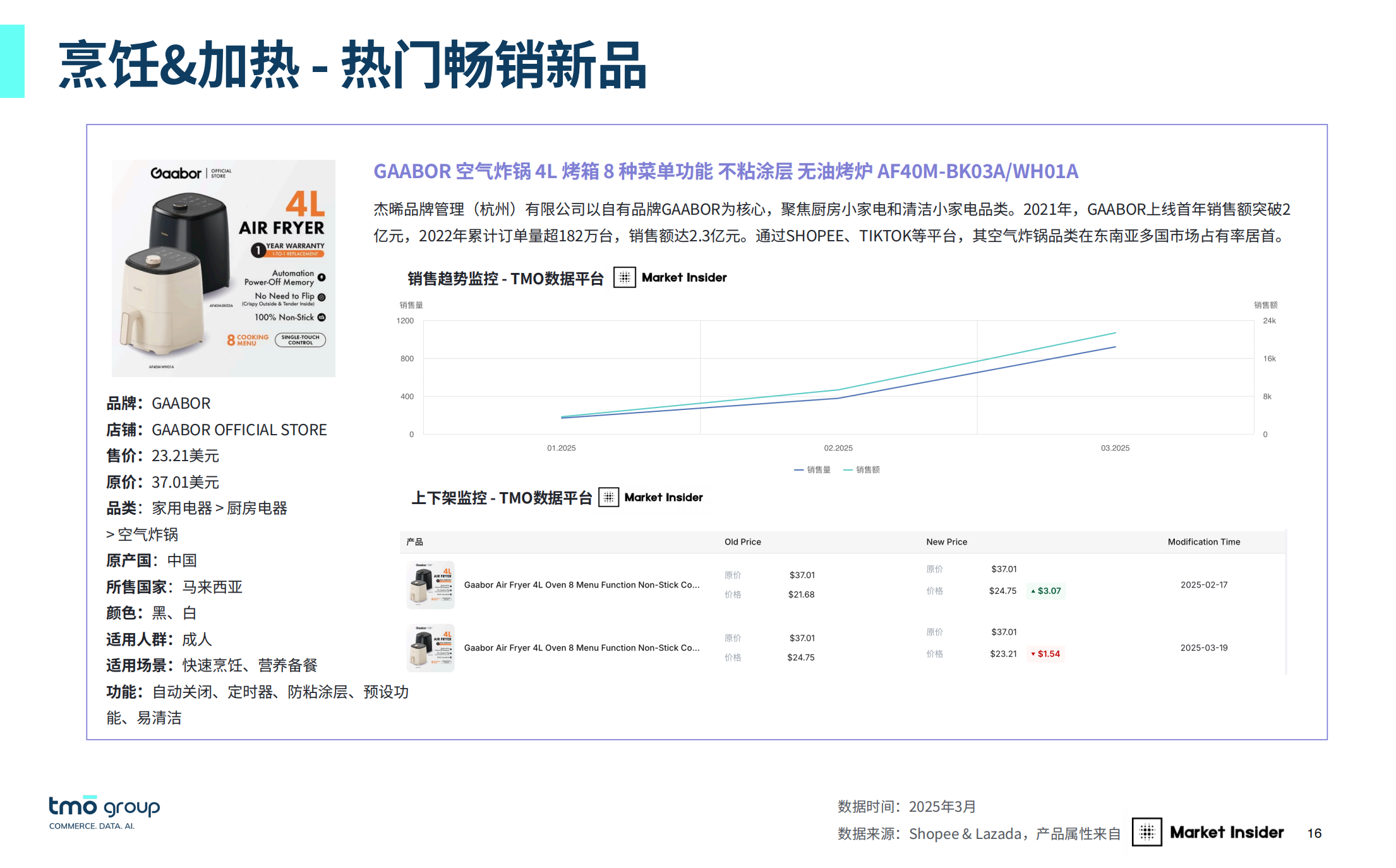
Task: Click the 品牌 GAABOR line
Action: [158, 403]
